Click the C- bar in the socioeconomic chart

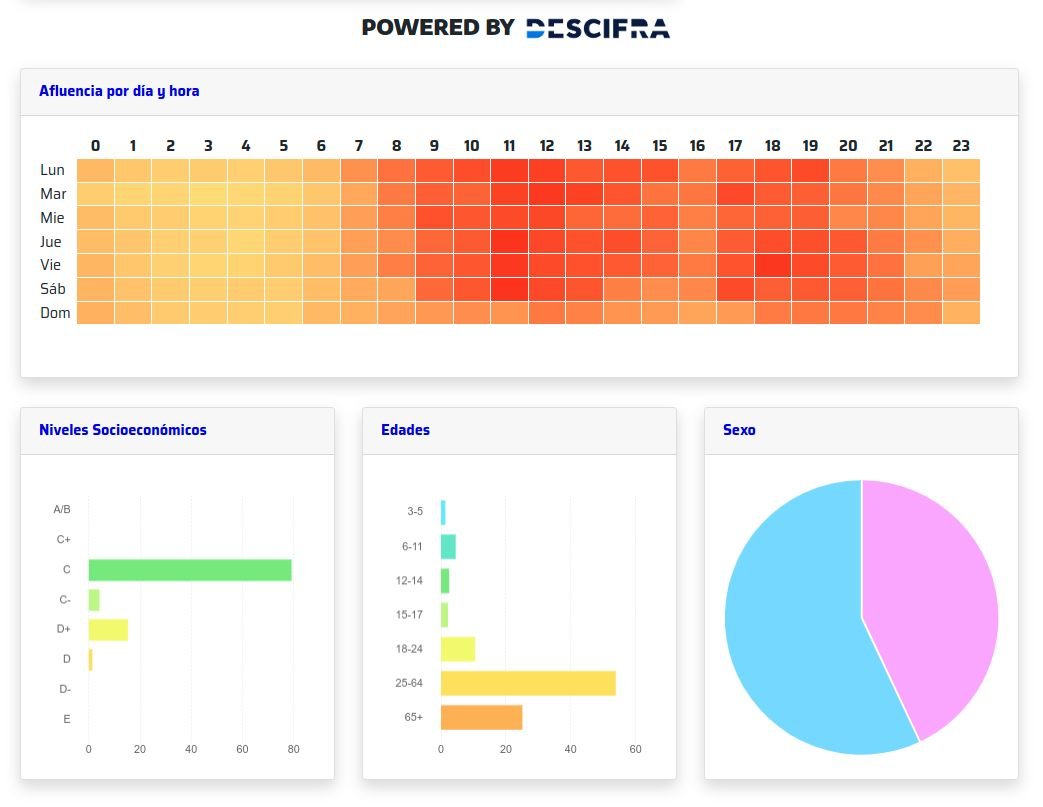[94, 600]
